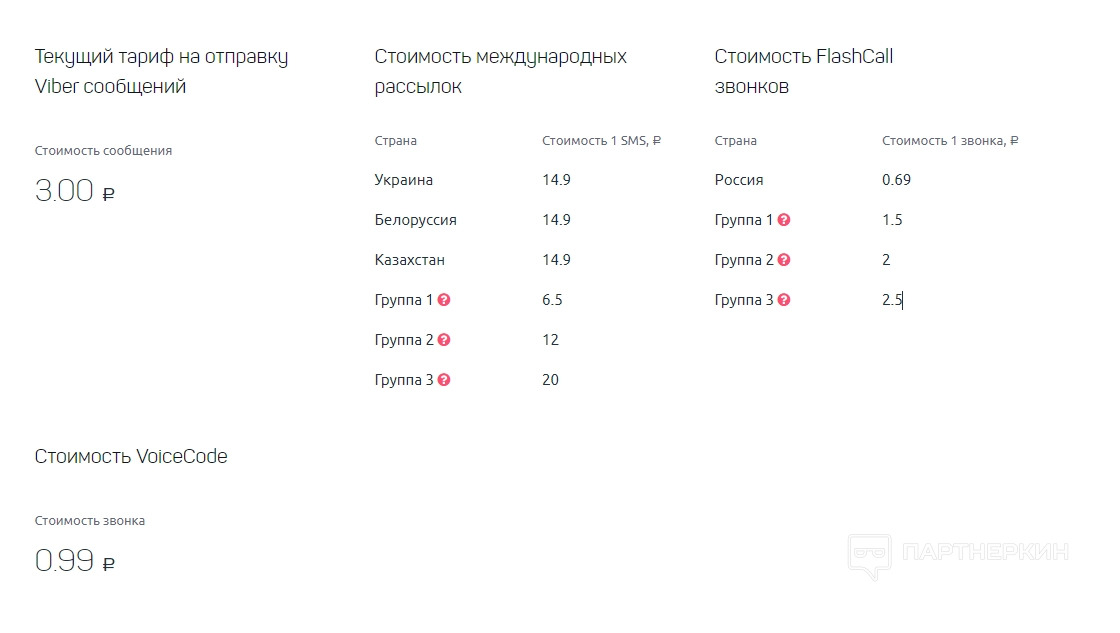The height and width of the screenshot is (633, 1120).
Task: Click the Viber message tariff heading
Action: pos(161,71)
